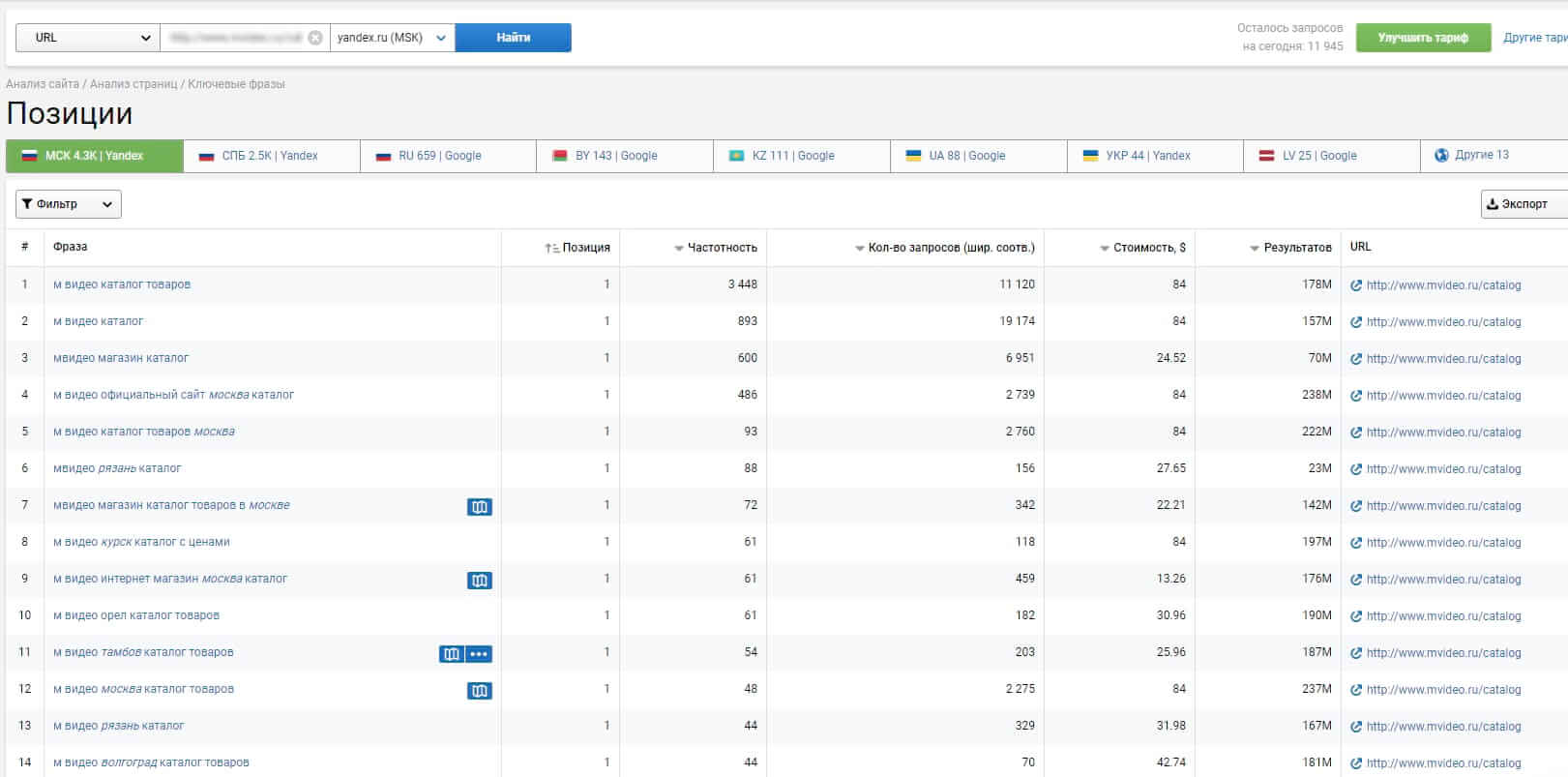
Task: Switch to KZ 111 | Google tab
Action: coord(802,156)
